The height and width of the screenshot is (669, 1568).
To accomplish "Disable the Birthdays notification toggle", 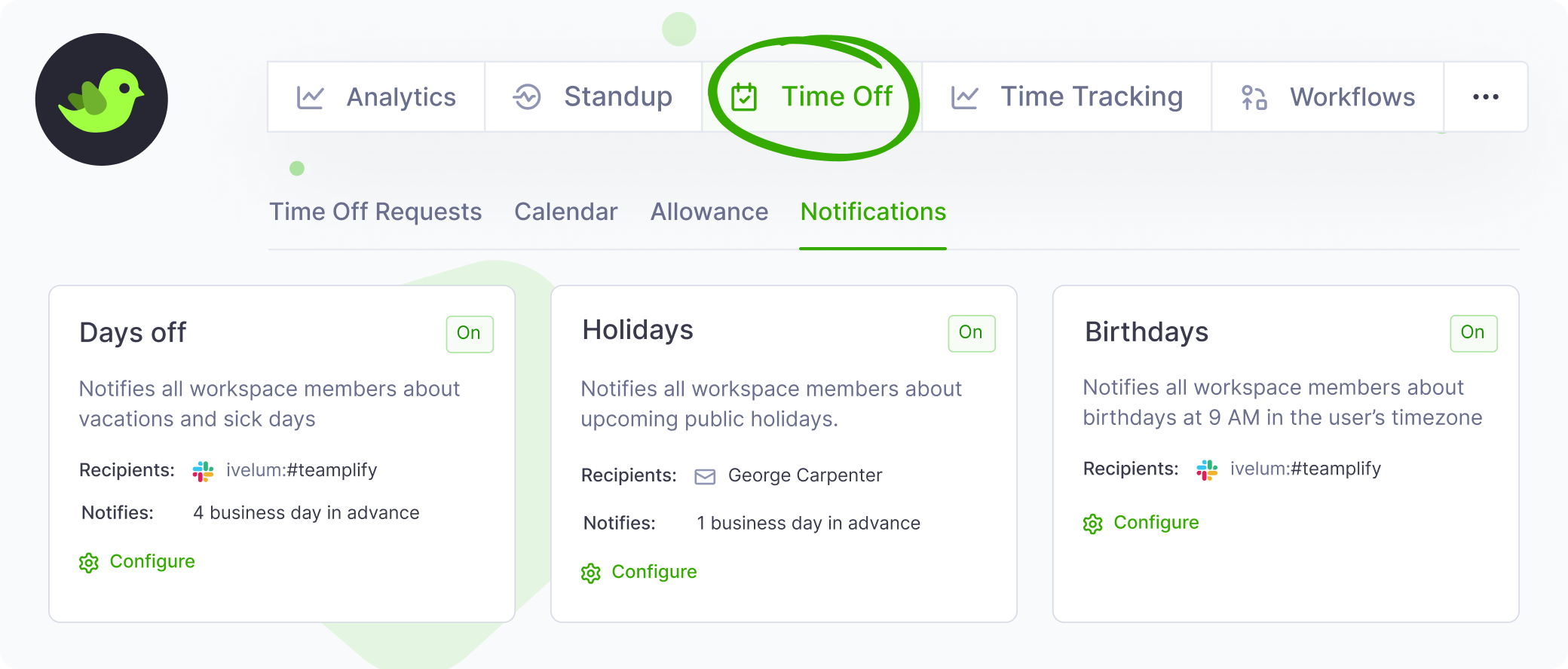I will point(1473,333).
